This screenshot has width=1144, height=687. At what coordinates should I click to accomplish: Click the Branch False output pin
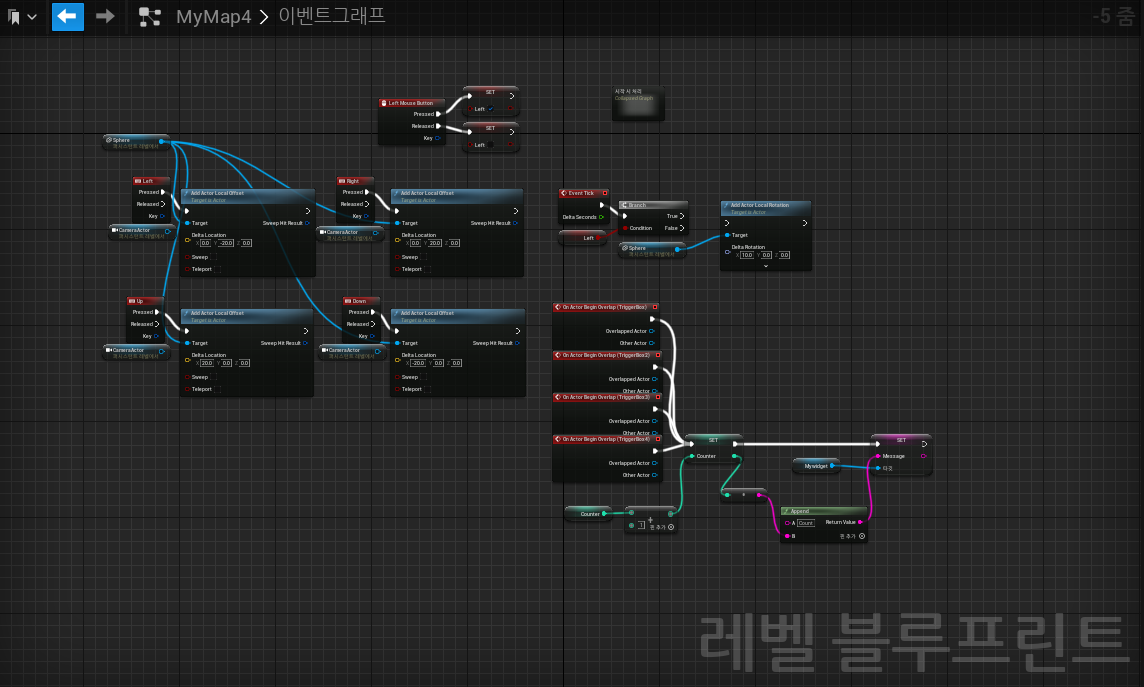(682, 228)
